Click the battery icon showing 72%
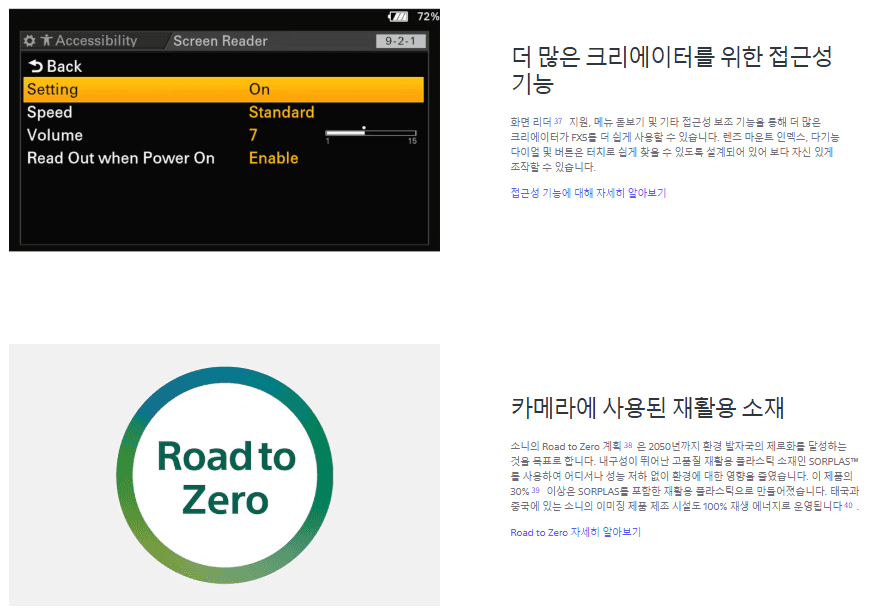The height and width of the screenshot is (615, 884). pyautogui.click(x=398, y=16)
